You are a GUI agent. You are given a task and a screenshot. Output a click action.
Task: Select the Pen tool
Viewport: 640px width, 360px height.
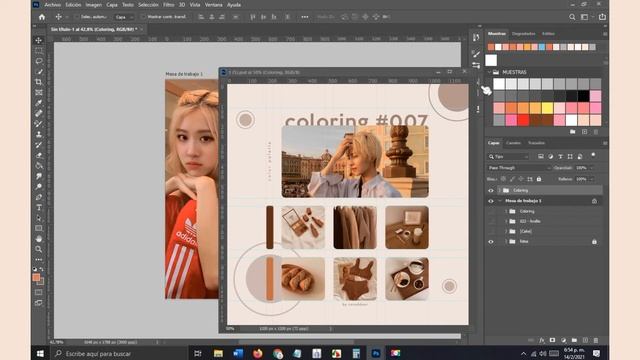(x=39, y=197)
